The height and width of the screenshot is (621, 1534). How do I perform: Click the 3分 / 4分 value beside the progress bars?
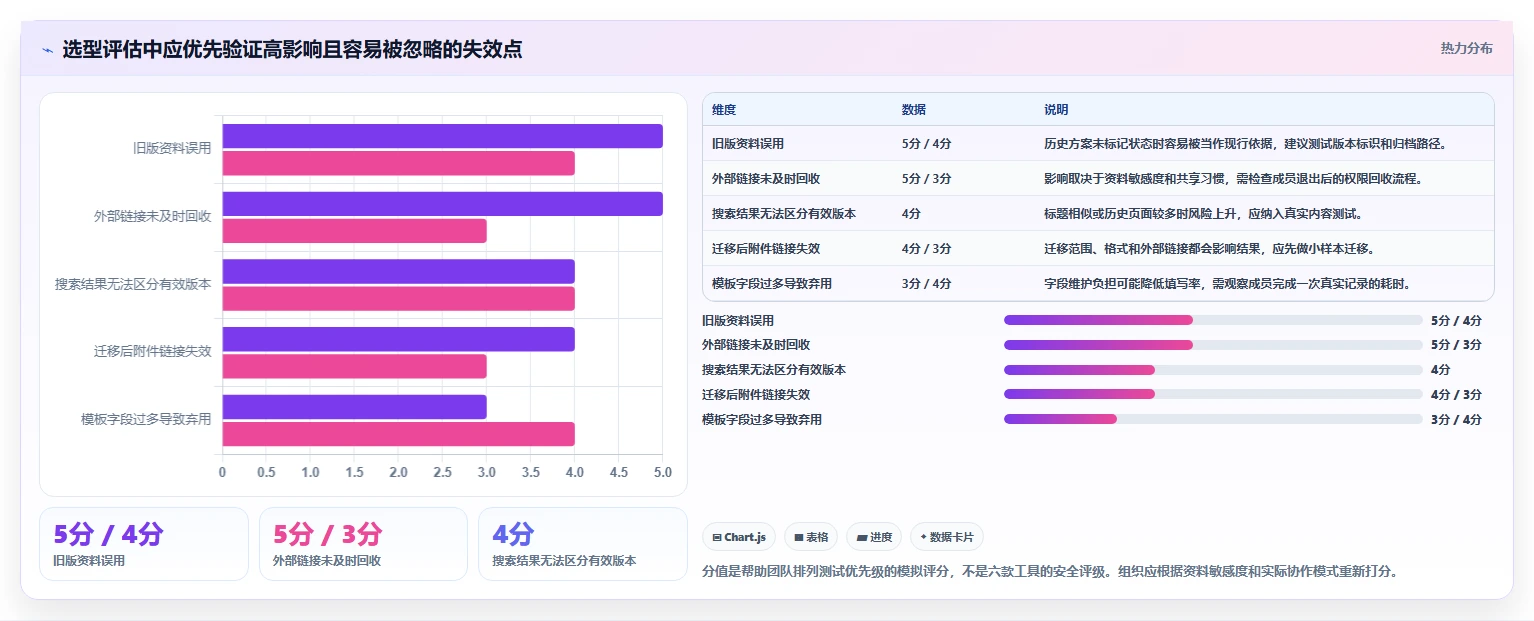pos(1456,420)
